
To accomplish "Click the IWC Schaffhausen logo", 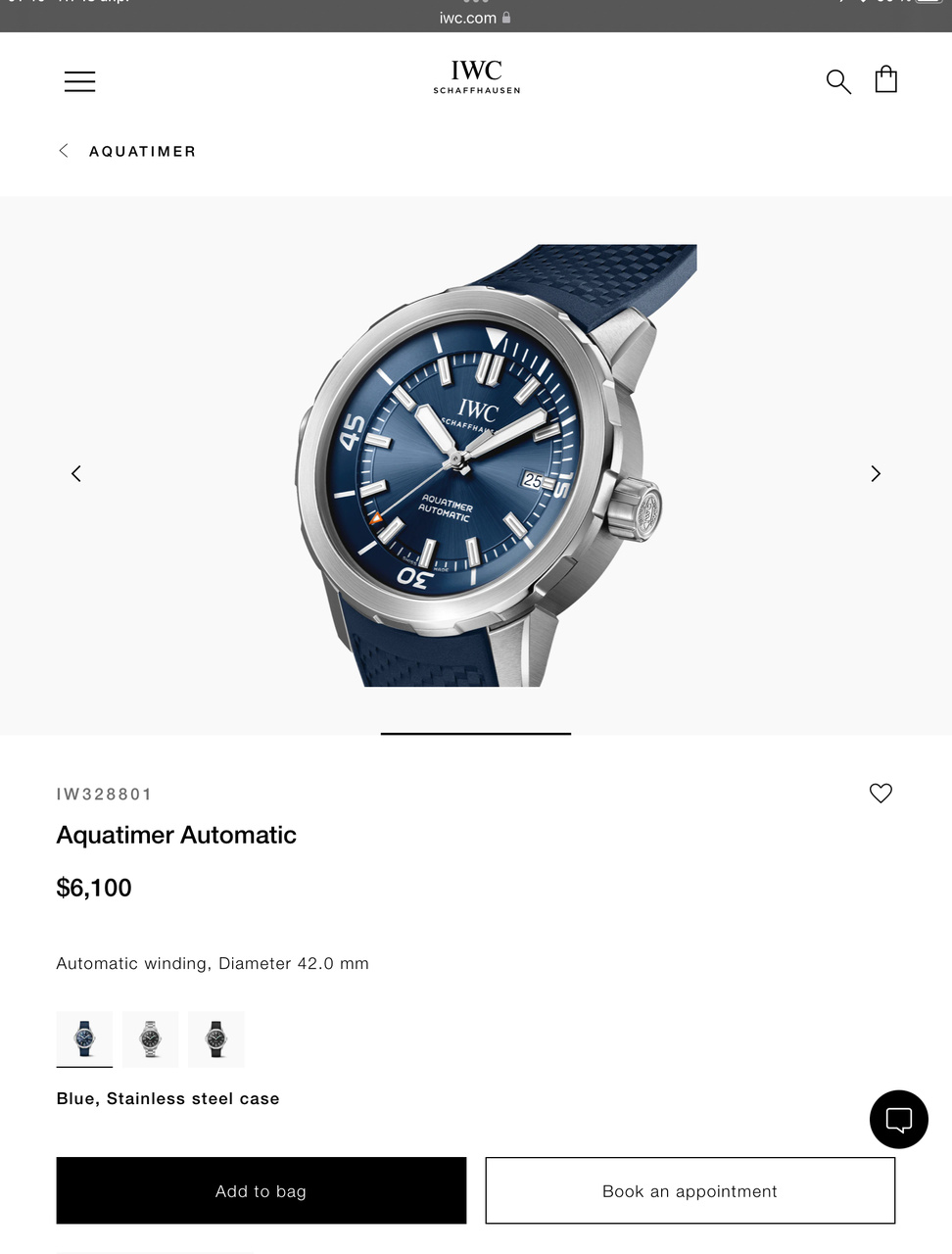I will coord(477,76).
